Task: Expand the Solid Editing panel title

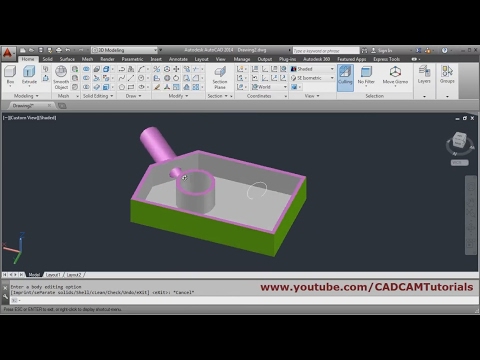Action: [98, 96]
